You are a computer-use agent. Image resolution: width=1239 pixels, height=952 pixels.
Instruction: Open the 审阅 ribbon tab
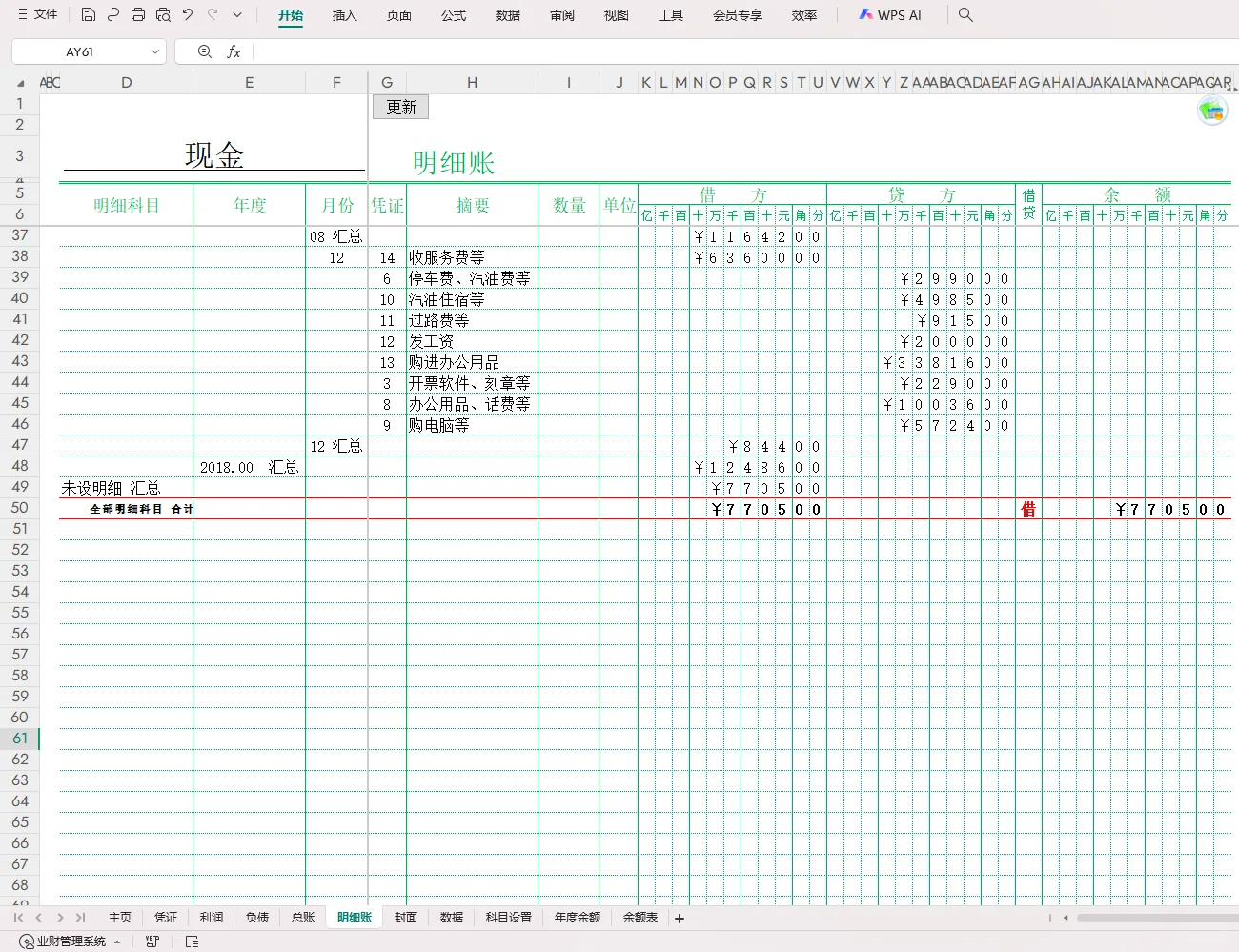(562, 15)
